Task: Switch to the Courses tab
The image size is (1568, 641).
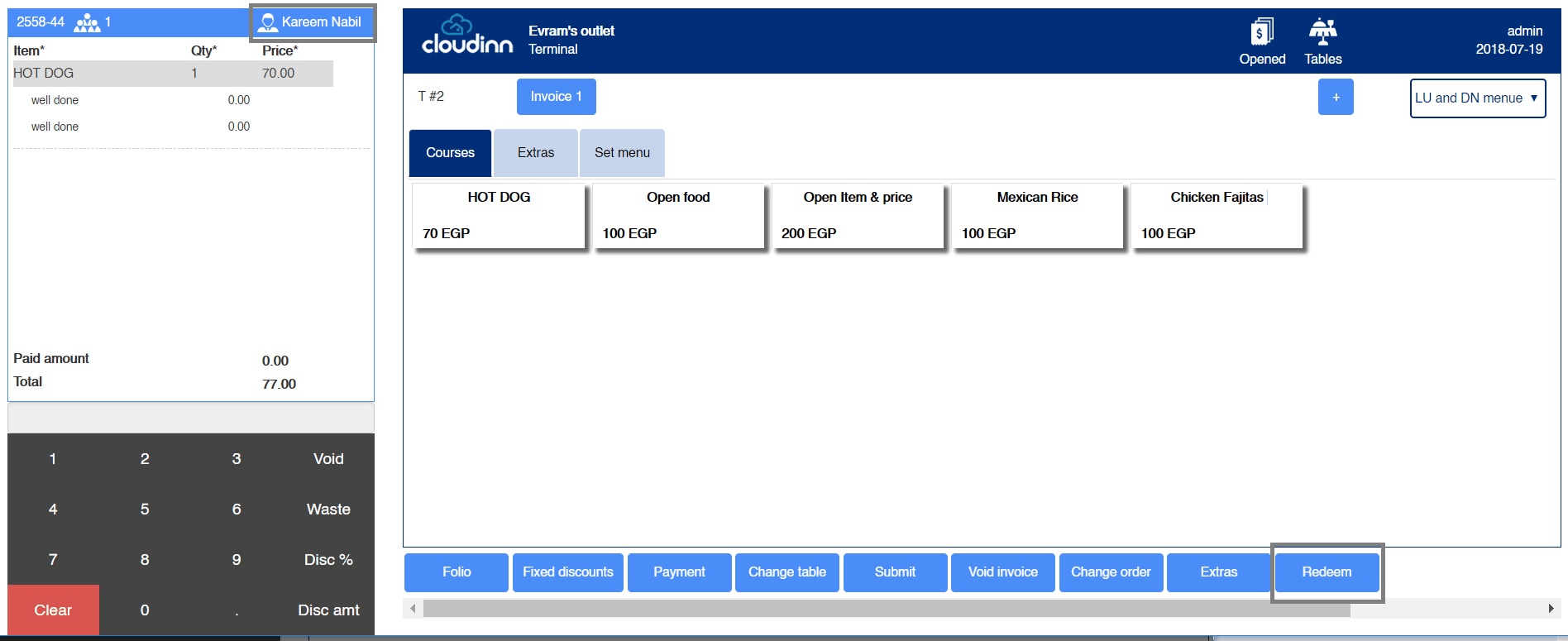Action: tap(450, 153)
